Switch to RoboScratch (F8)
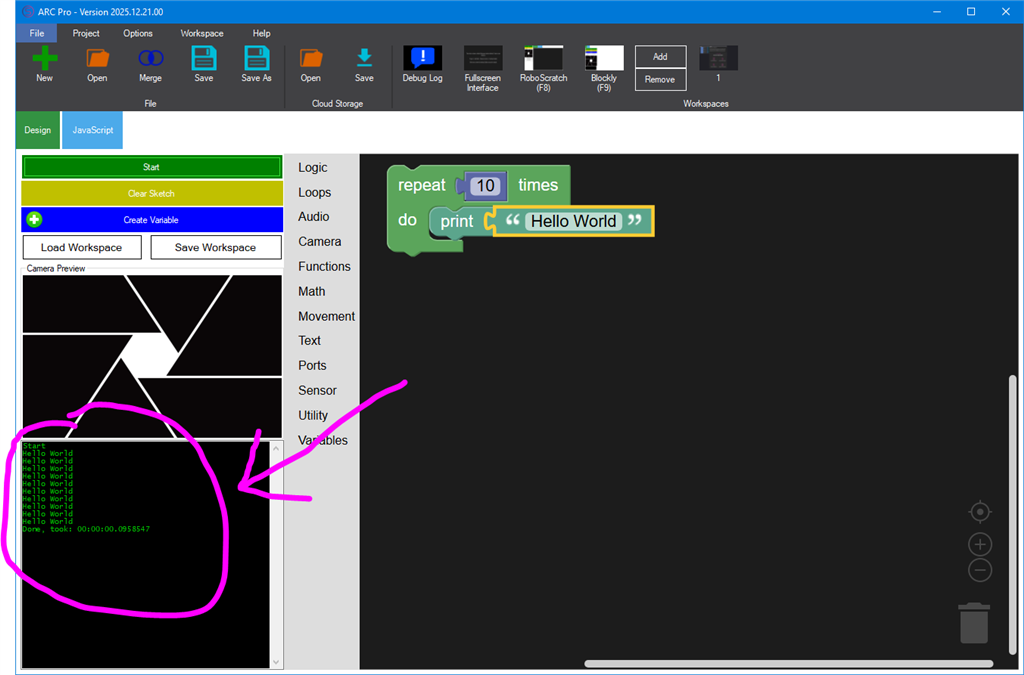 click(x=543, y=59)
